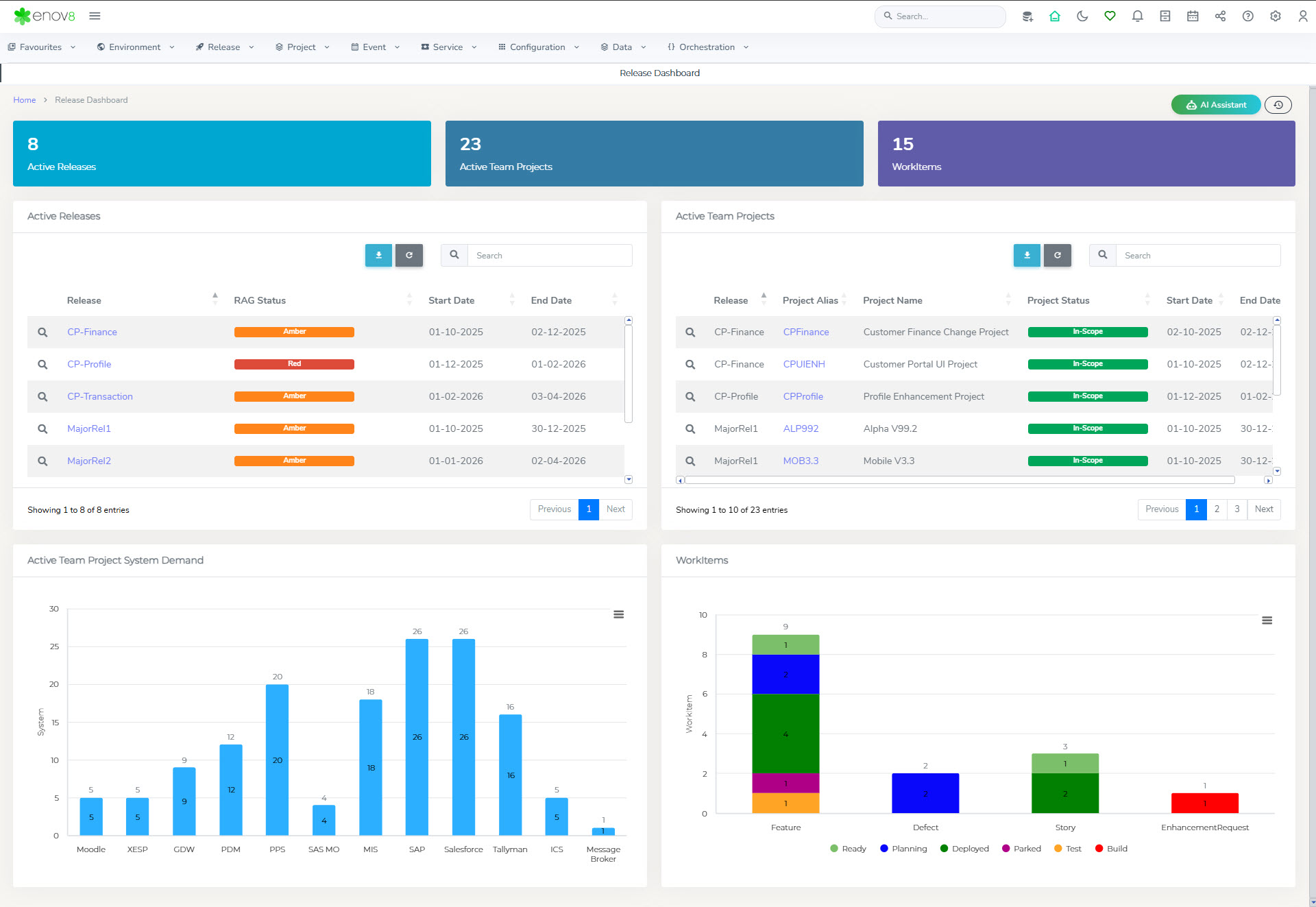Open the Release navigation menu
This screenshot has width=1316, height=907.
[224, 47]
